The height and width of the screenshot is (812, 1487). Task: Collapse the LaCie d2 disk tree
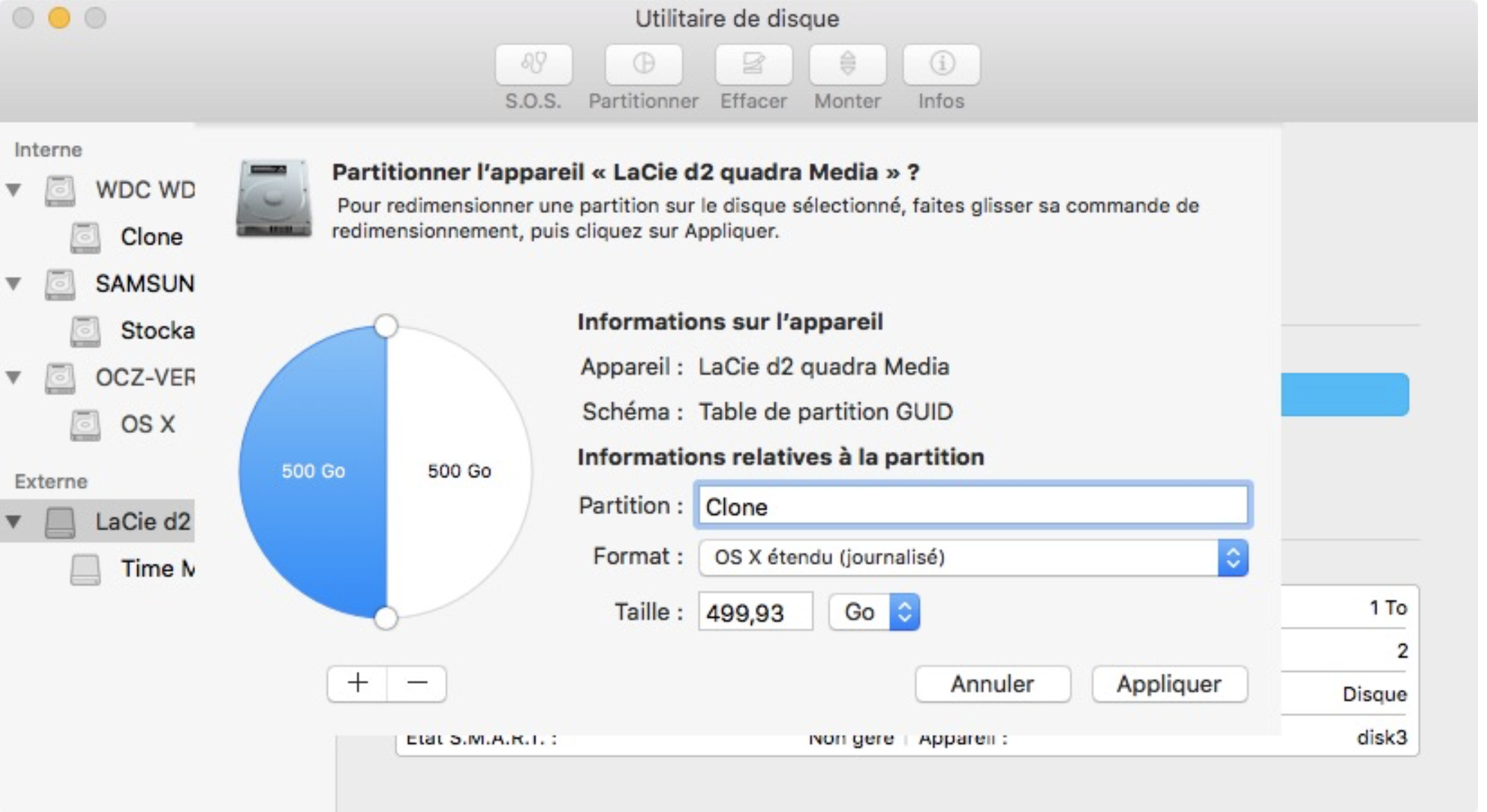(14, 521)
